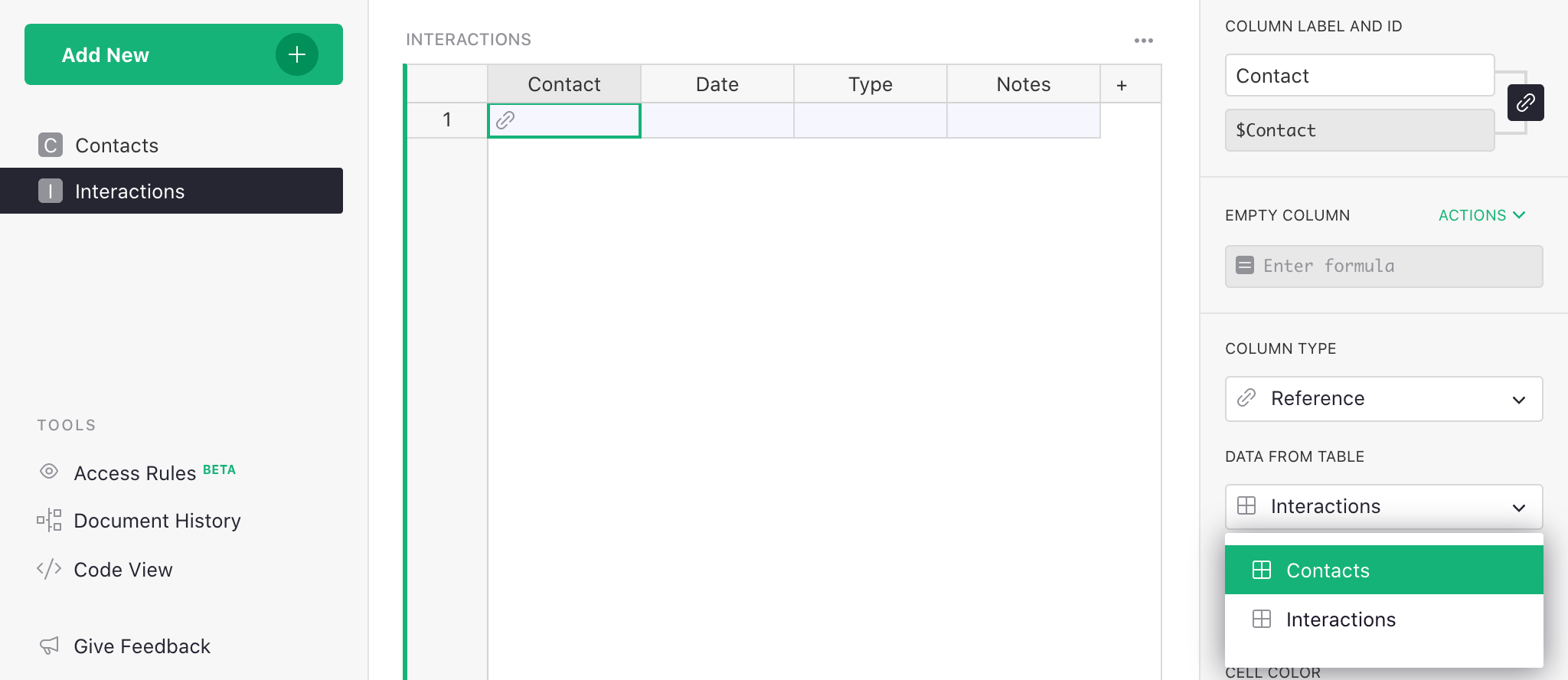This screenshot has width=1568, height=680.
Task: Click the formula equals icon
Action: tap(1245, 266)
